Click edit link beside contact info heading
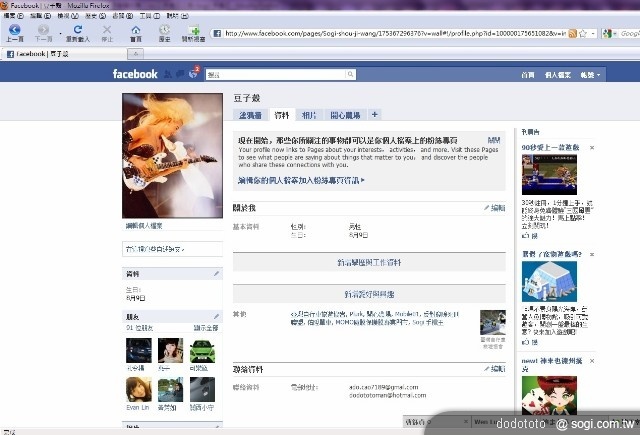Screen dimensions: 640x435 coord(495,369)
